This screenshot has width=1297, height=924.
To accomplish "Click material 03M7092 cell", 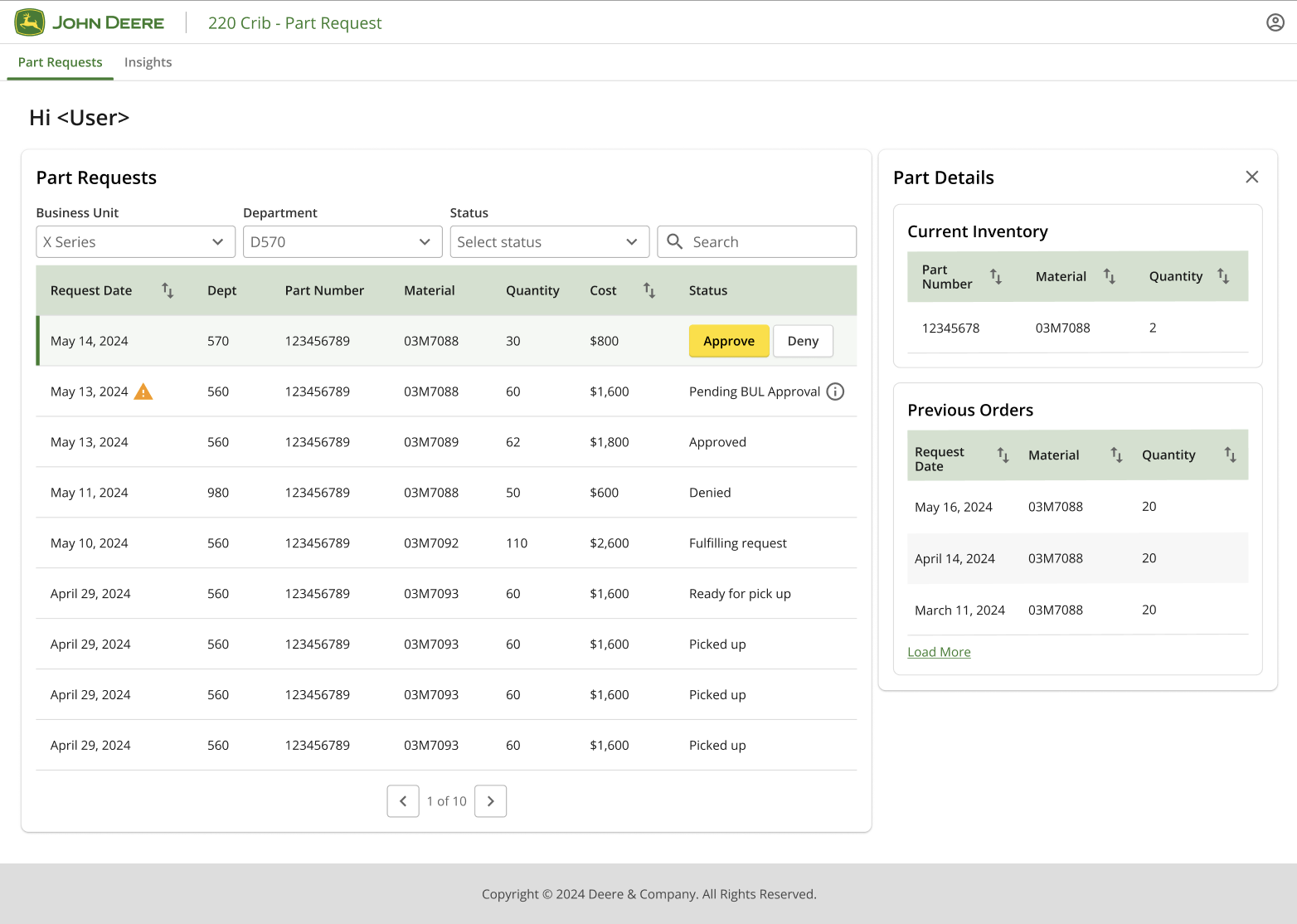I will (x=431, y=543).
